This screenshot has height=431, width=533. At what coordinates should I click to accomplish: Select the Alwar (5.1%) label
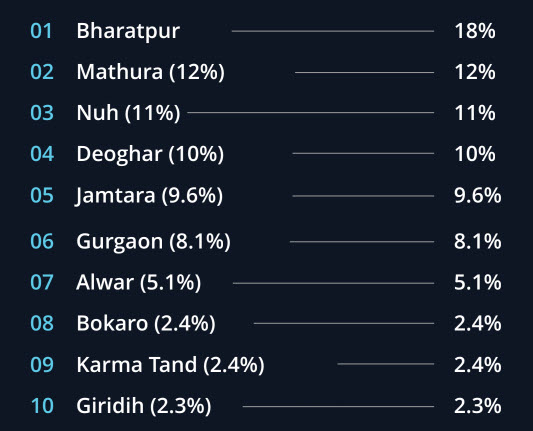pyautogui.click(x=139, y=282)
